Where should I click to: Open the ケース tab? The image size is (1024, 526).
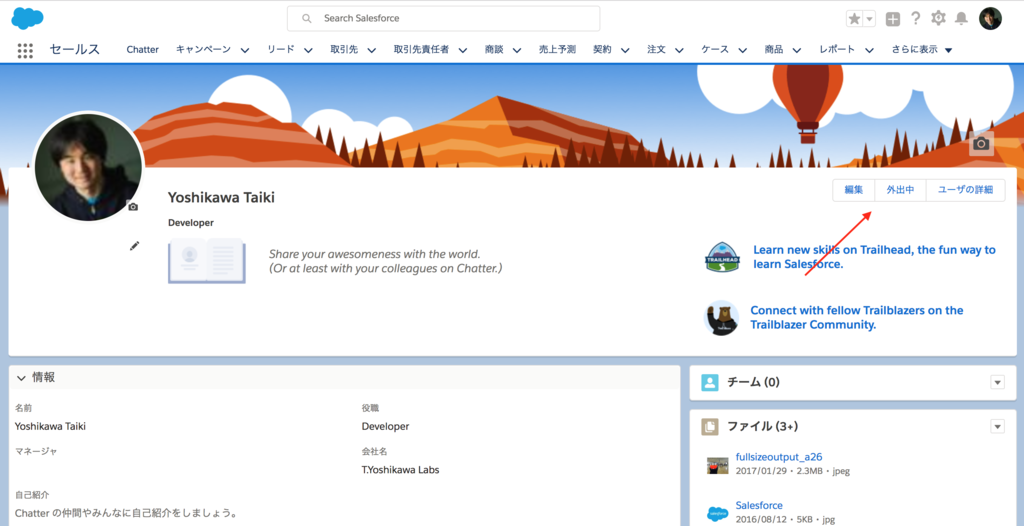click(715, 50)
